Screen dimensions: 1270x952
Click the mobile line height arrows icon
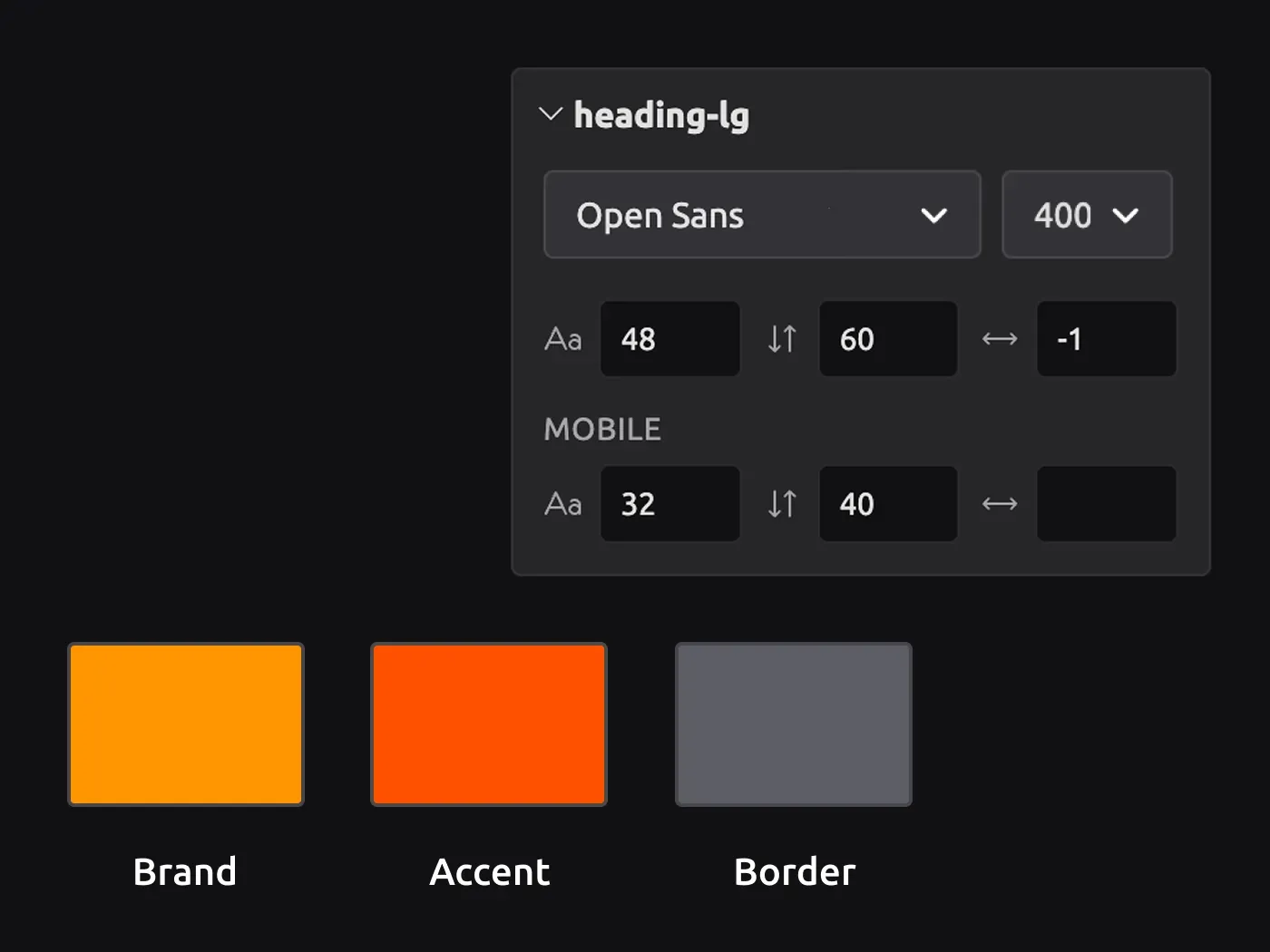point(782,504)
